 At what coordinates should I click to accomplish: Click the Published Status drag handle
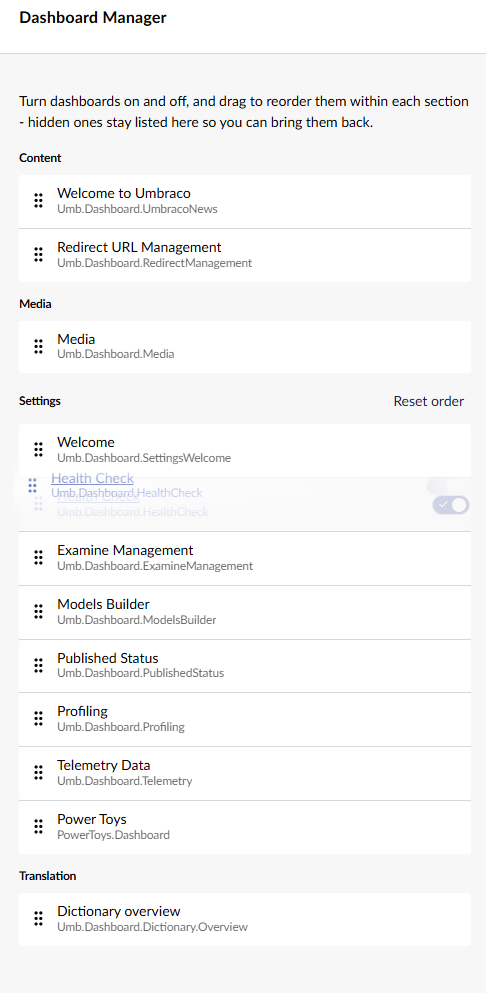(x=38, y=665)
